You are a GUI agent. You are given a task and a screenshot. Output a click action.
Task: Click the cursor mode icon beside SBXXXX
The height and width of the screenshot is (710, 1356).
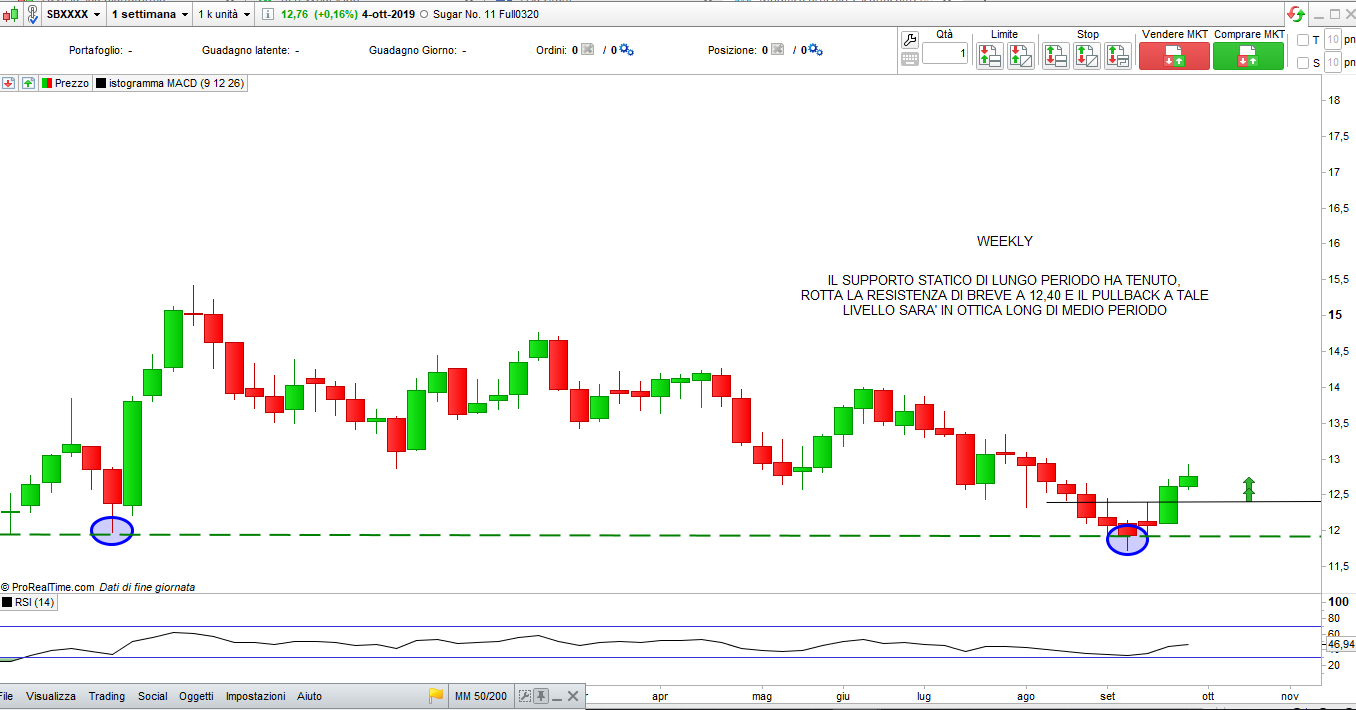click(33, 15)
